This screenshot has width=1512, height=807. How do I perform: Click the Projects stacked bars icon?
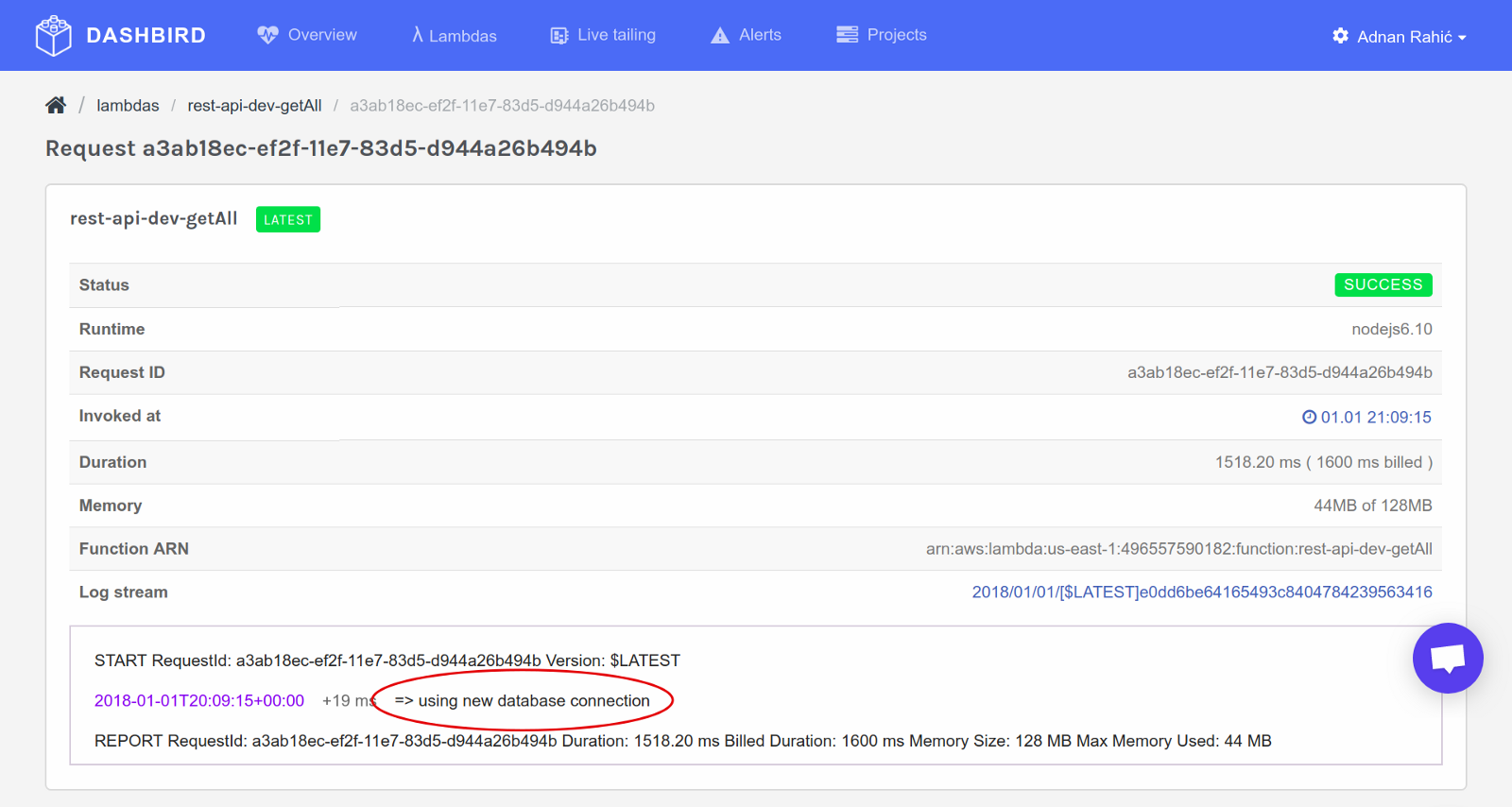click(x=847, y=35)
